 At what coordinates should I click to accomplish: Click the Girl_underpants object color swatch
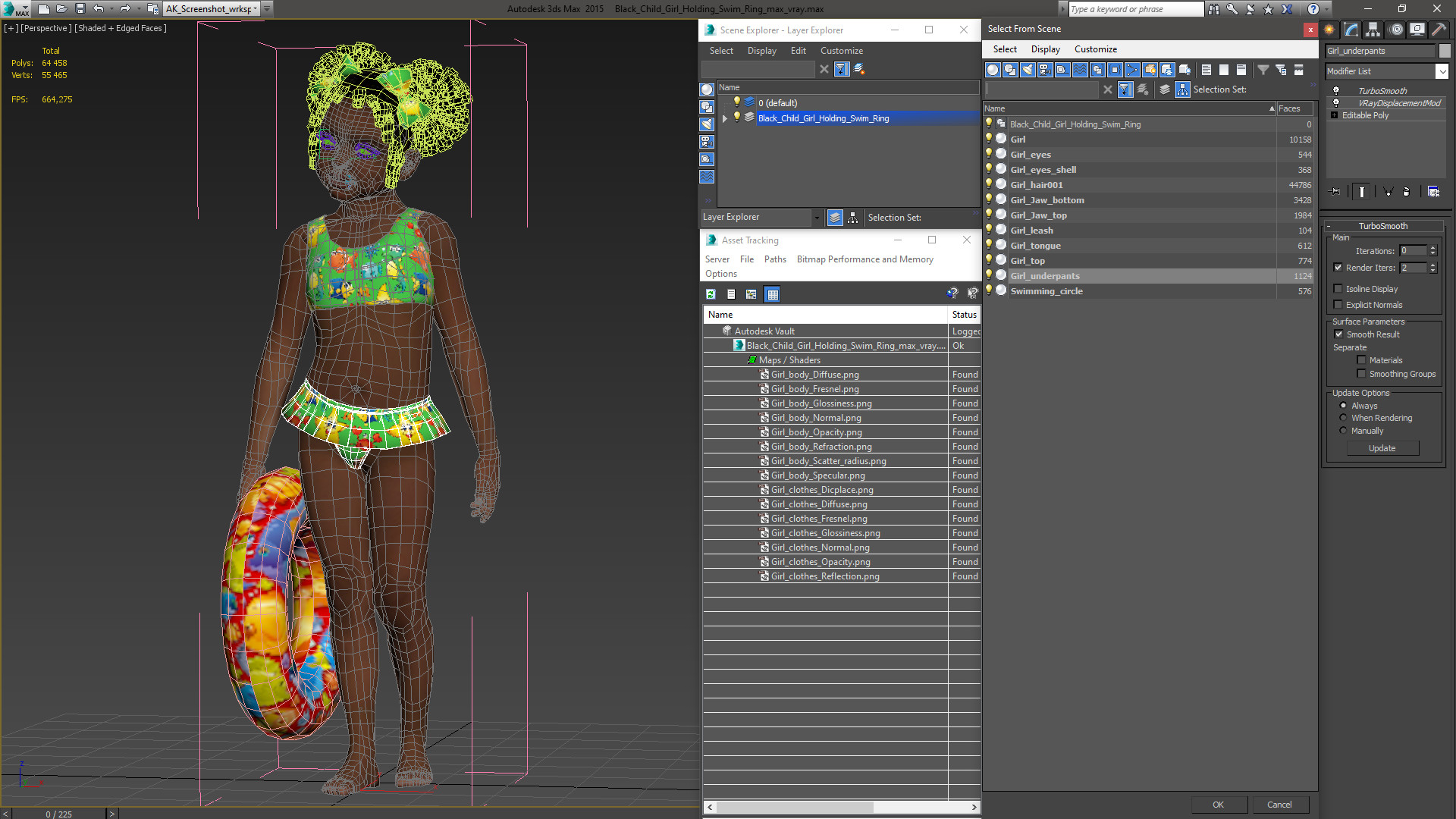click(1444, 51)
